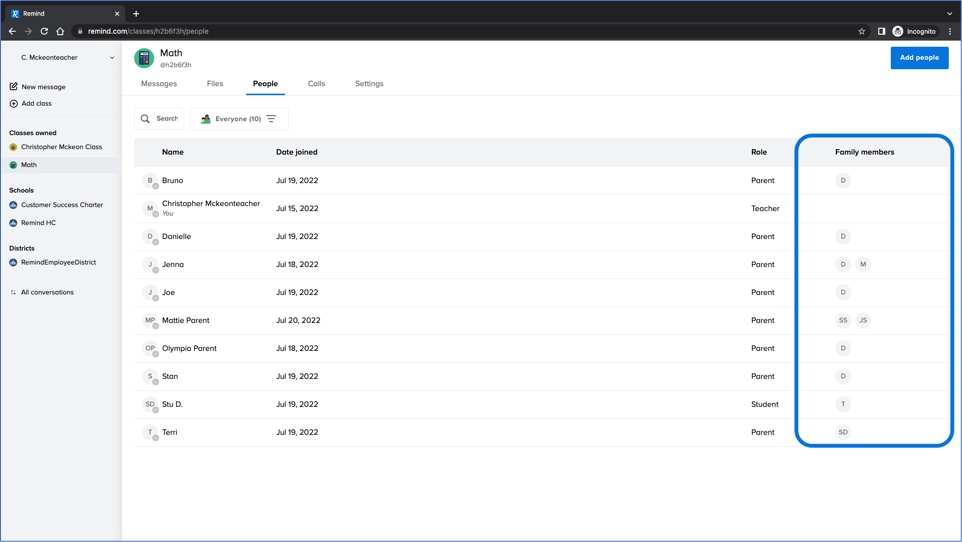Click the SD family badge in Terri's row

pyautogui.click(x=843, y=433)
